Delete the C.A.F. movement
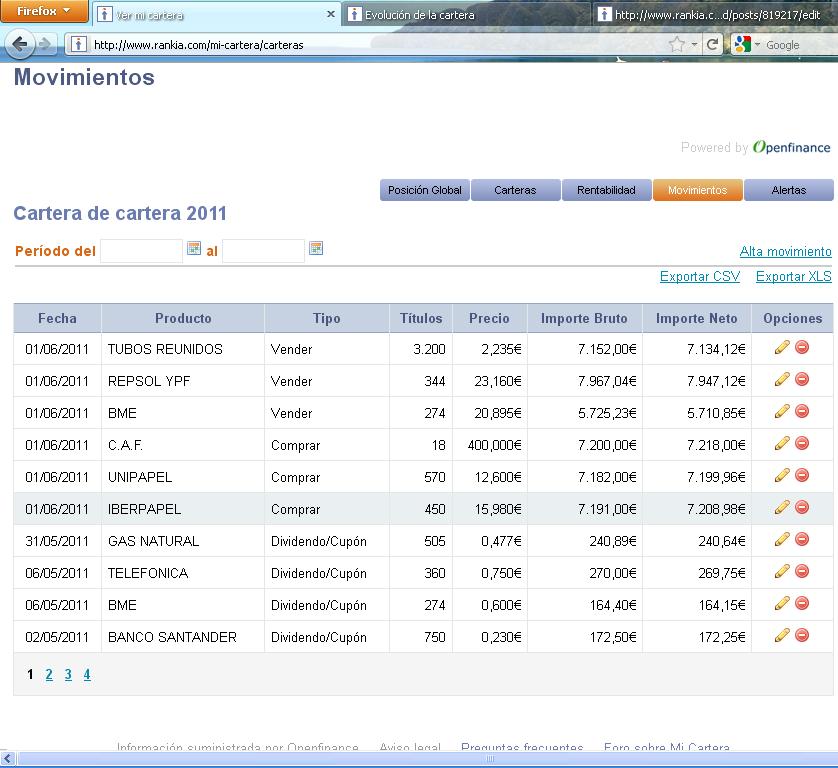The image size is (838, 768). pos(802,444)
